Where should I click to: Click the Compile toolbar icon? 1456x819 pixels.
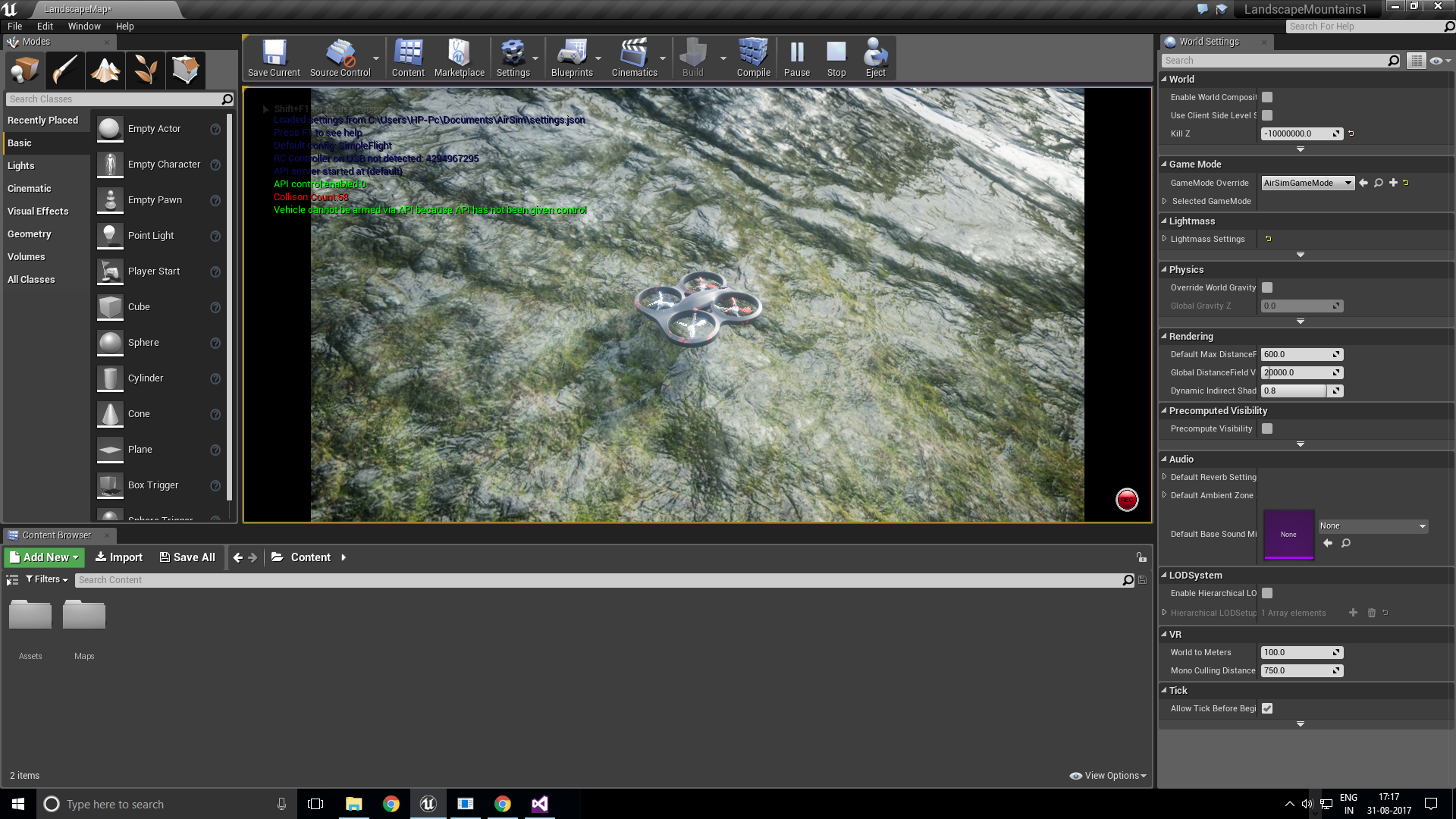tap(753, 57)
